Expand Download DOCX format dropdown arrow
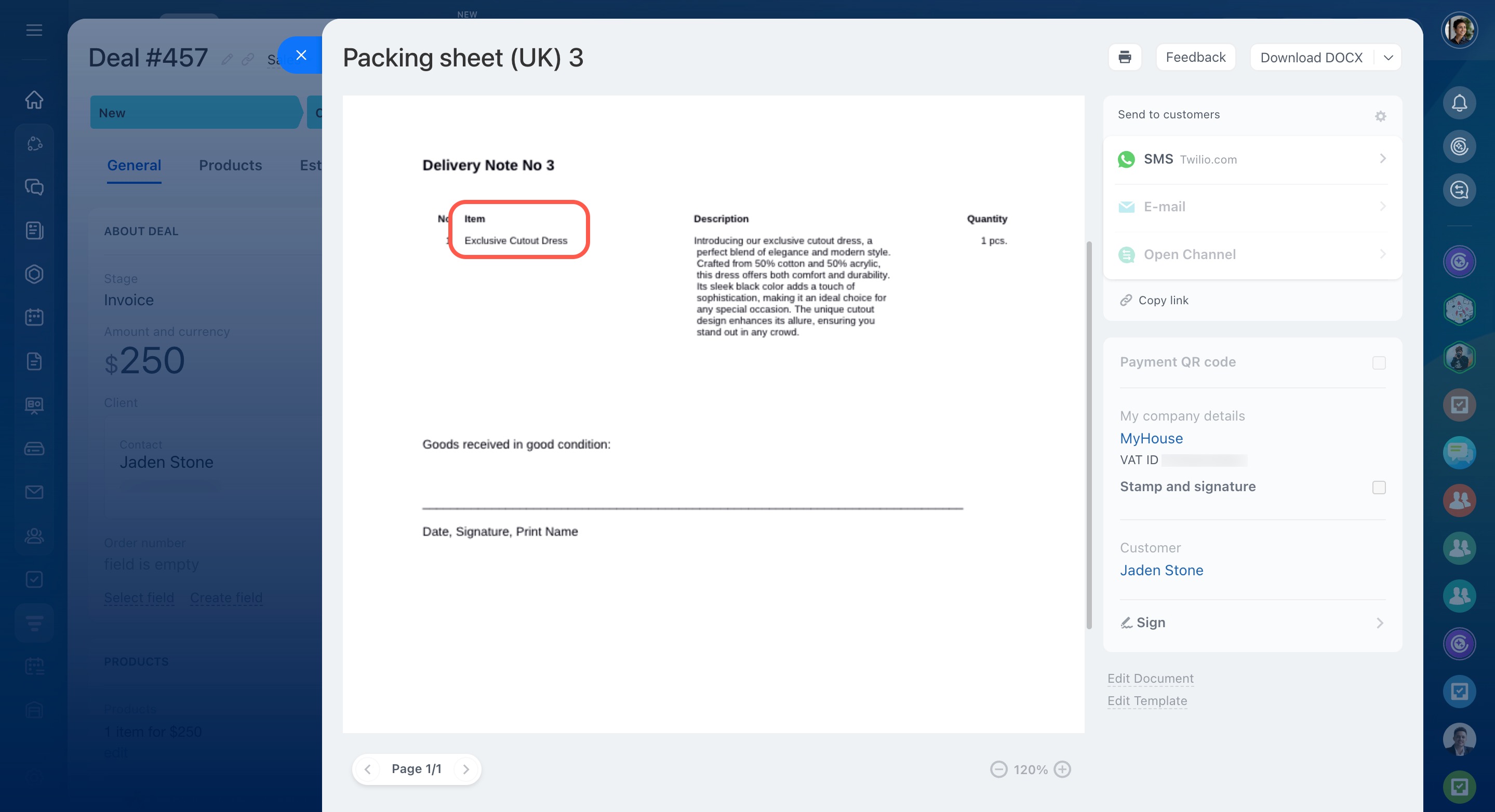 1387,58
